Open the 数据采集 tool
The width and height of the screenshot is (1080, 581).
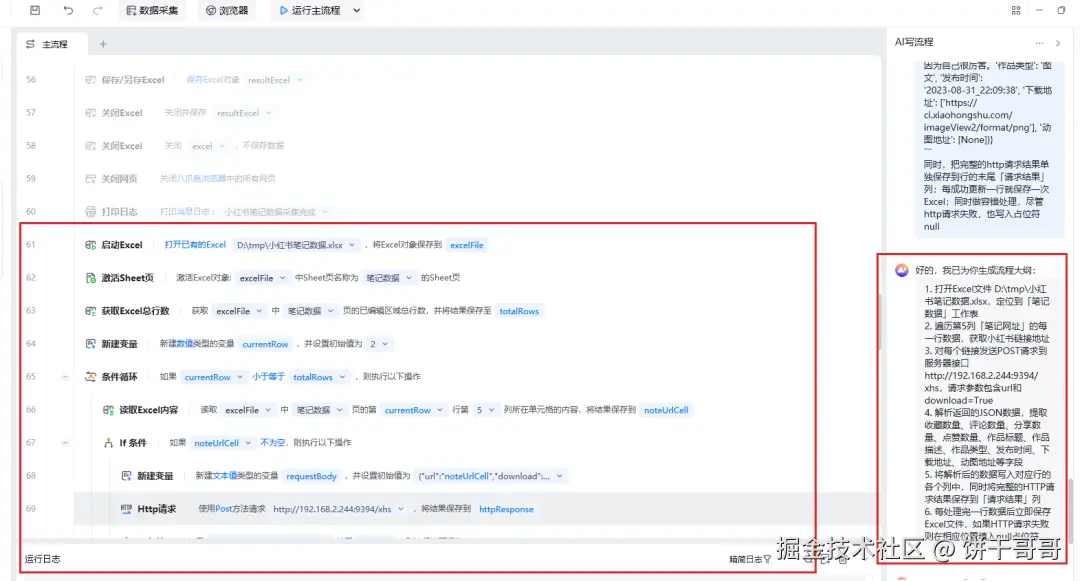tap(152, 10)
